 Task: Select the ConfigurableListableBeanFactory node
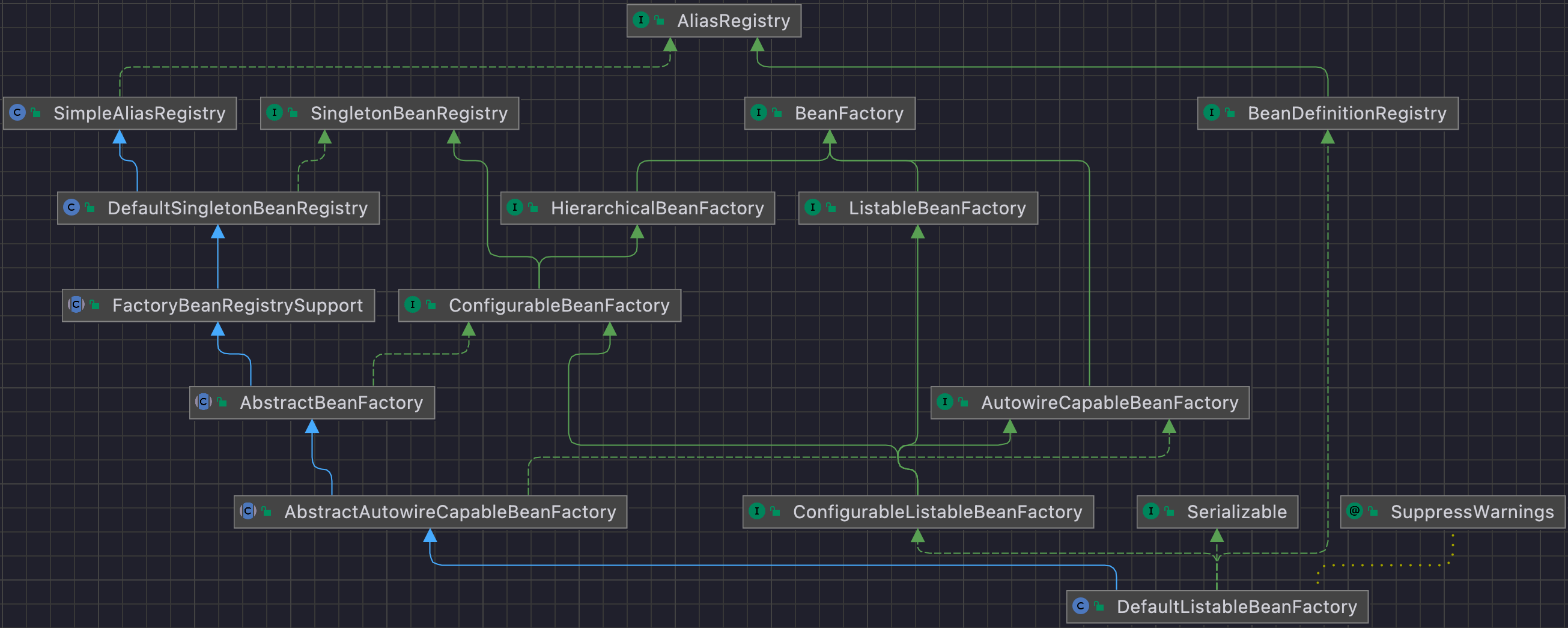[919, 512]
